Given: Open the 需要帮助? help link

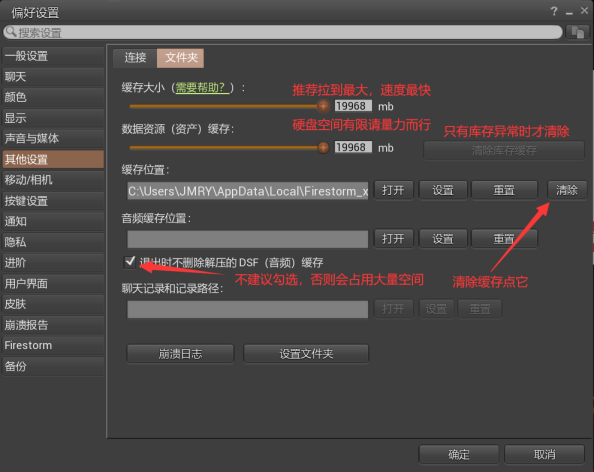Looking at the screenshot, I should (x=202, y=88).
